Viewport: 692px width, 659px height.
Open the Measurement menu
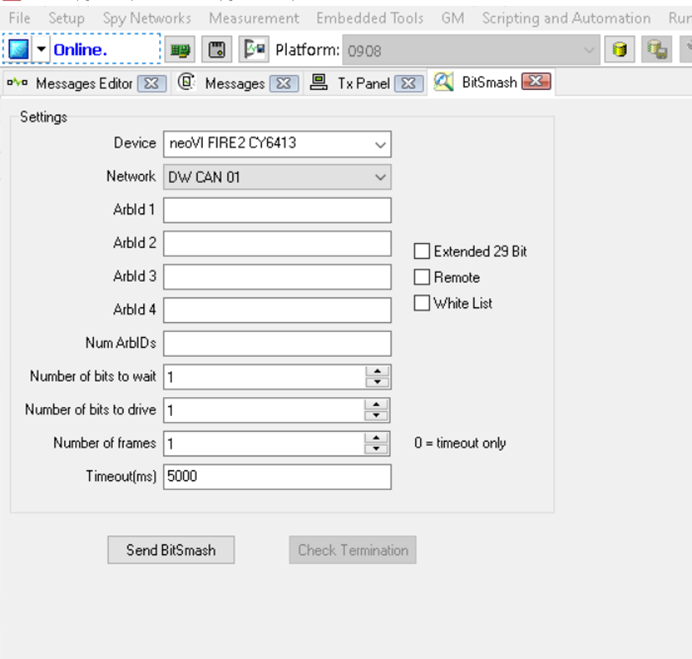254,18
